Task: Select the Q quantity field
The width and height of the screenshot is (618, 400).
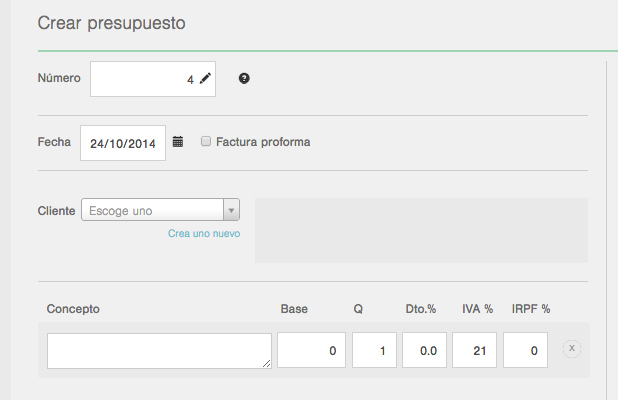Action: [374, 350]
